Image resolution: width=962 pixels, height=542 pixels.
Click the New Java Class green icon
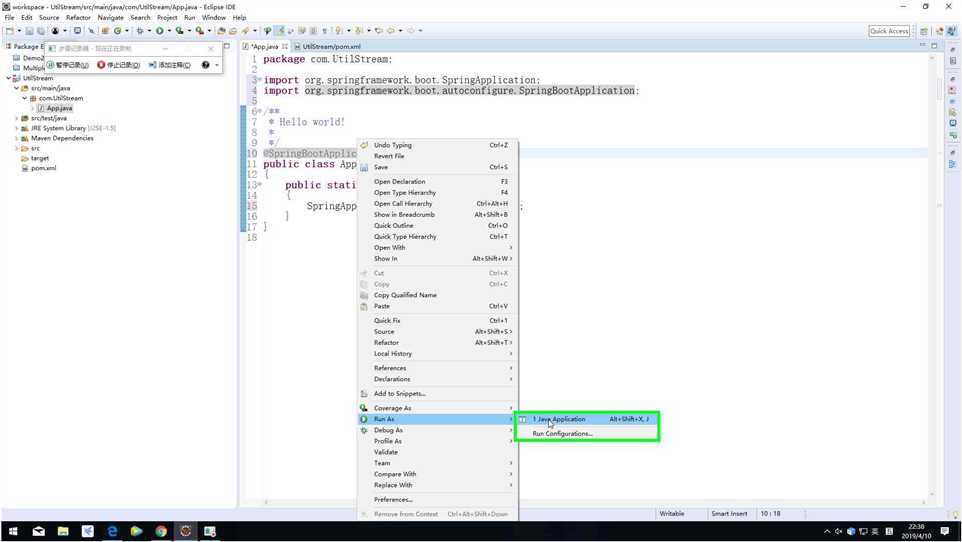[117, 31]
